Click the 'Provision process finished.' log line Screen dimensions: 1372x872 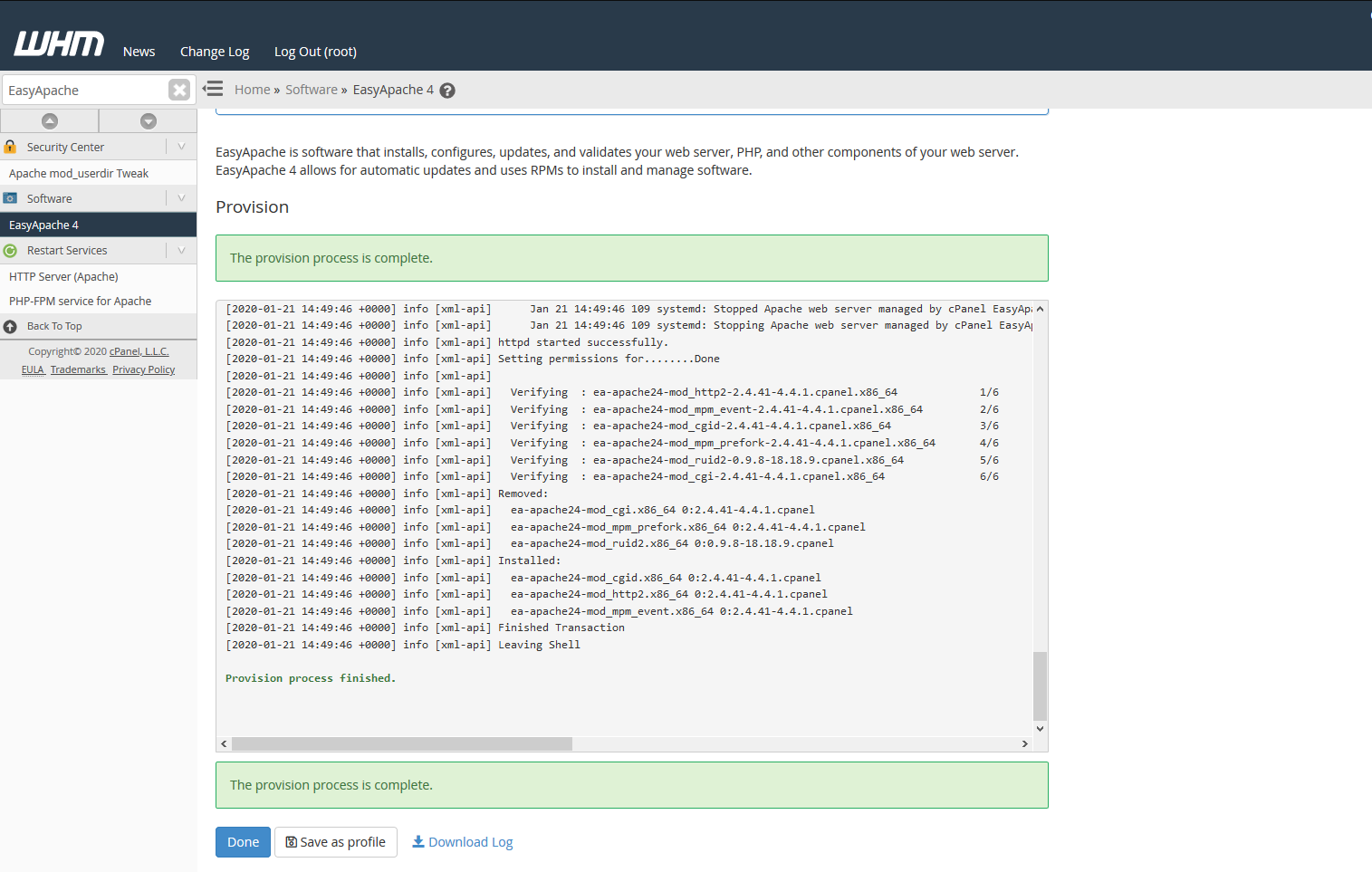(x=311, y=678)
